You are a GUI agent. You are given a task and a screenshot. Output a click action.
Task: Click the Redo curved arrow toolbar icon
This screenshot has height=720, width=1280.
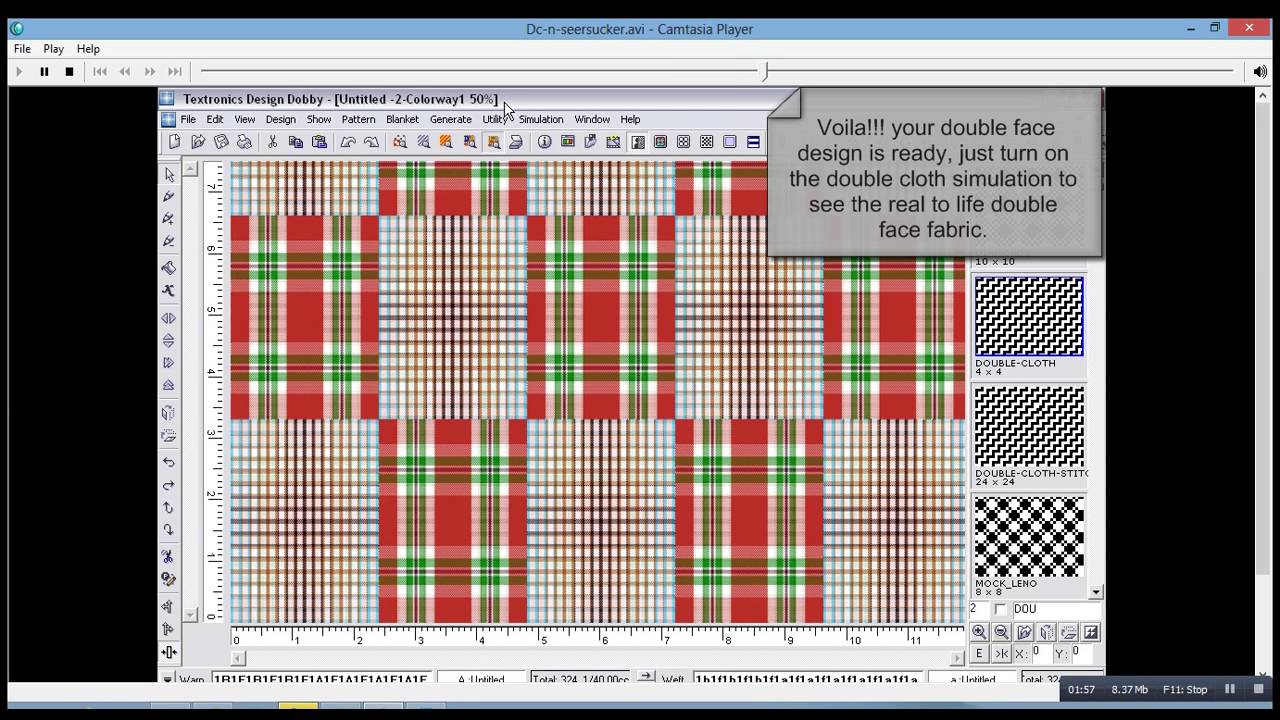pyautogui.click(x=371, y=142)
